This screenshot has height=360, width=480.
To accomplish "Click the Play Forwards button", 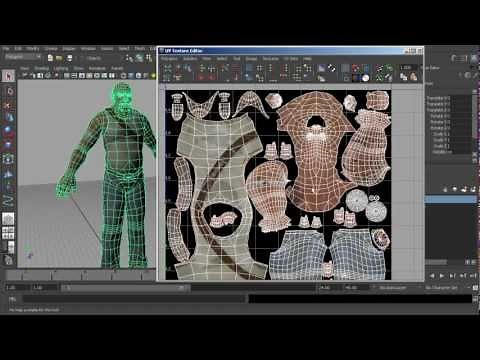I will (x=442, y=276).
